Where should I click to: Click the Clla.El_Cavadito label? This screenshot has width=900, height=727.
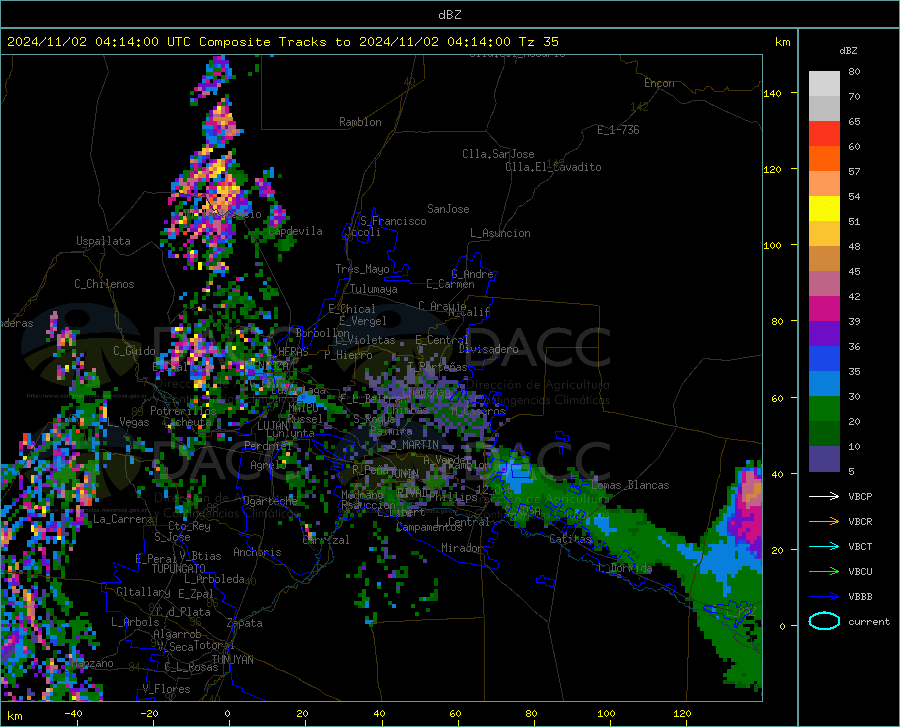click(553, 168)
